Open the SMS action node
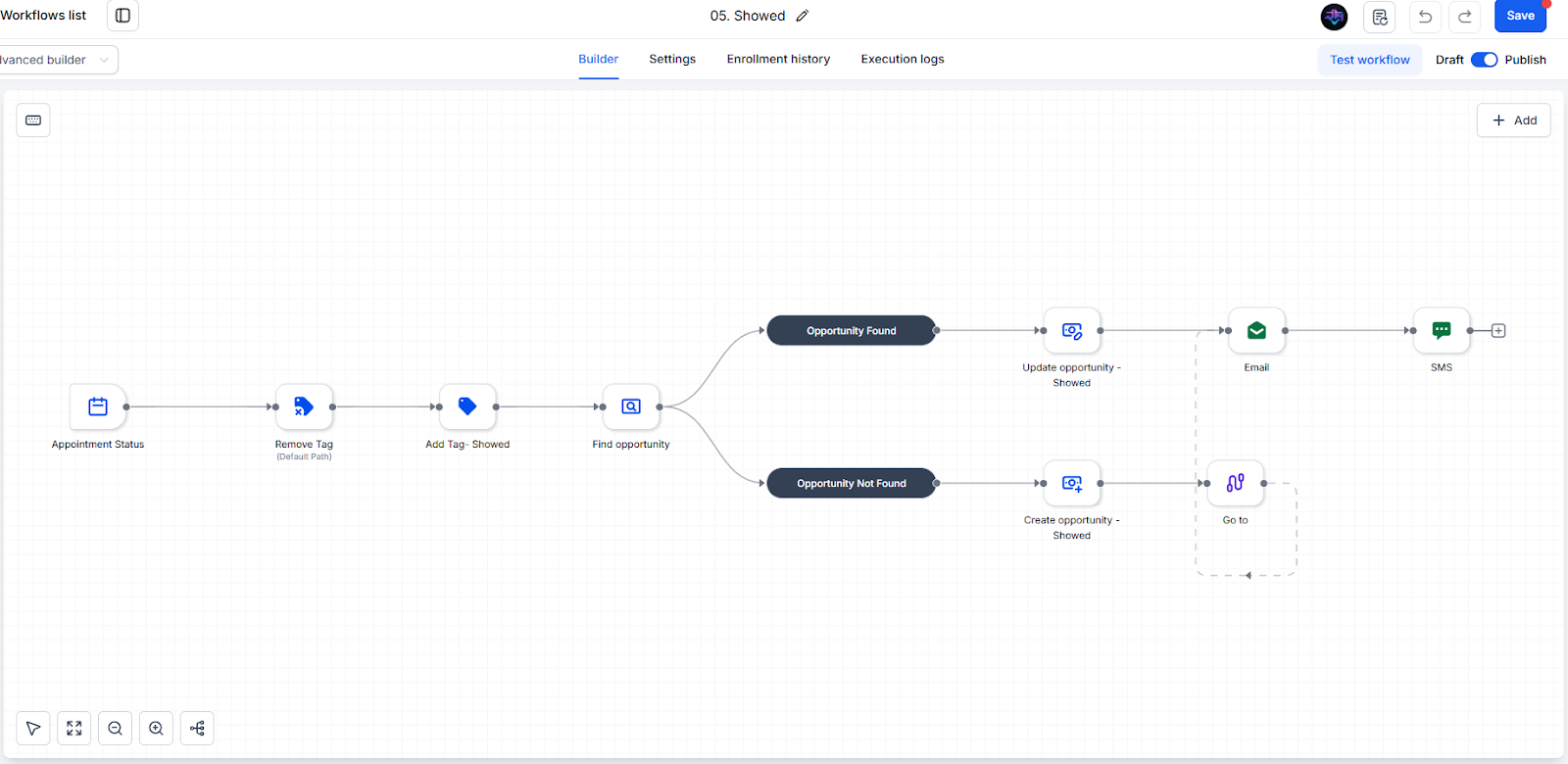Image resolution: width=1568 pixels, height=764 pixels. 1442,331
